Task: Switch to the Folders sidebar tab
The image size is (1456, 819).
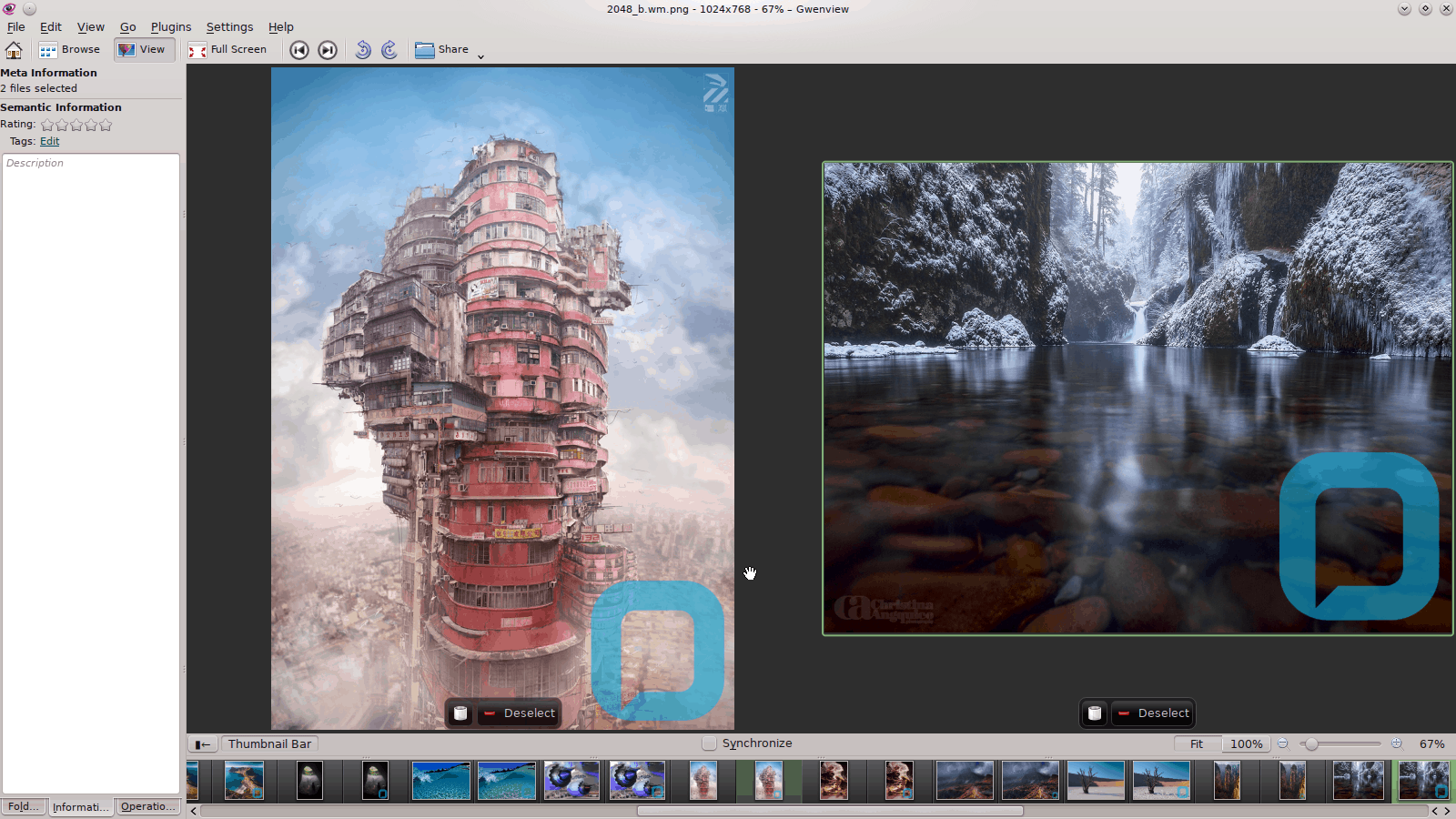Action: pyautogui.click(x=24, y=807)
